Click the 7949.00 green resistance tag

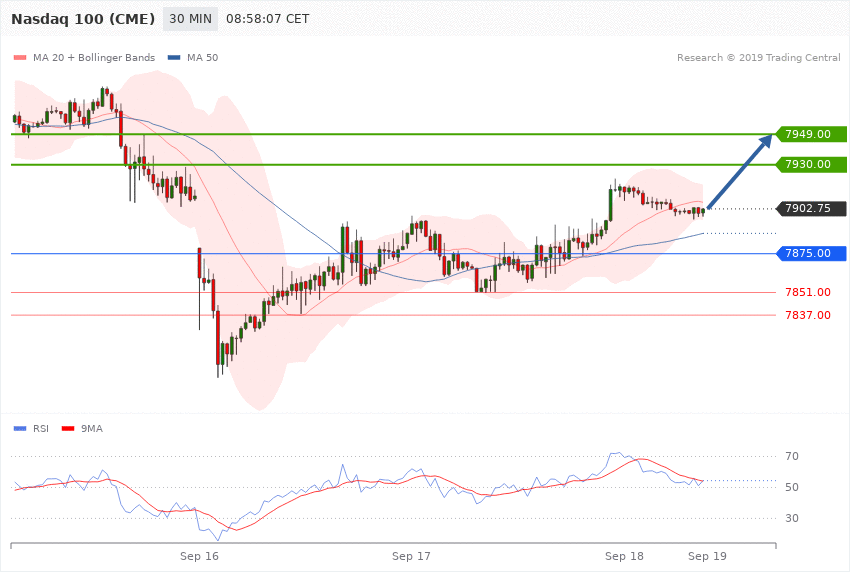pos(811,134)
